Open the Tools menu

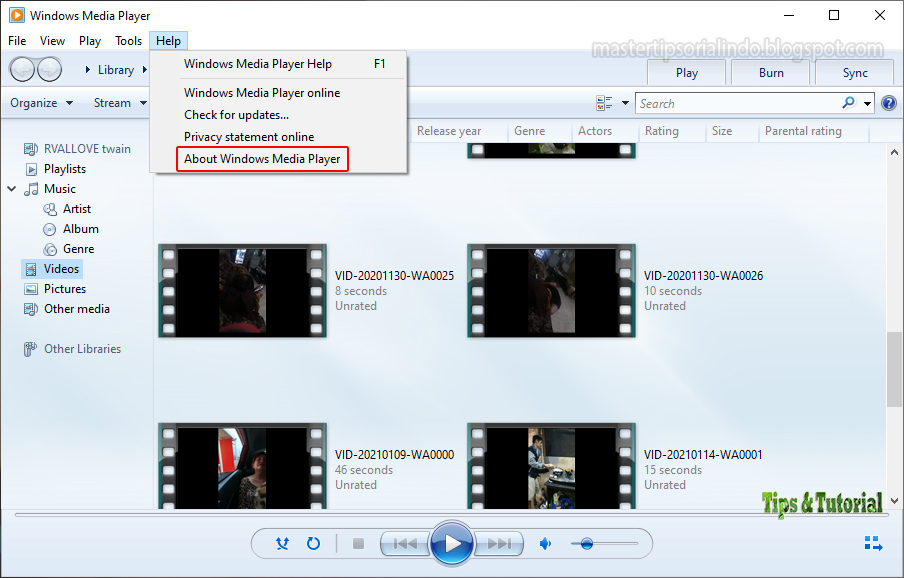128,41
